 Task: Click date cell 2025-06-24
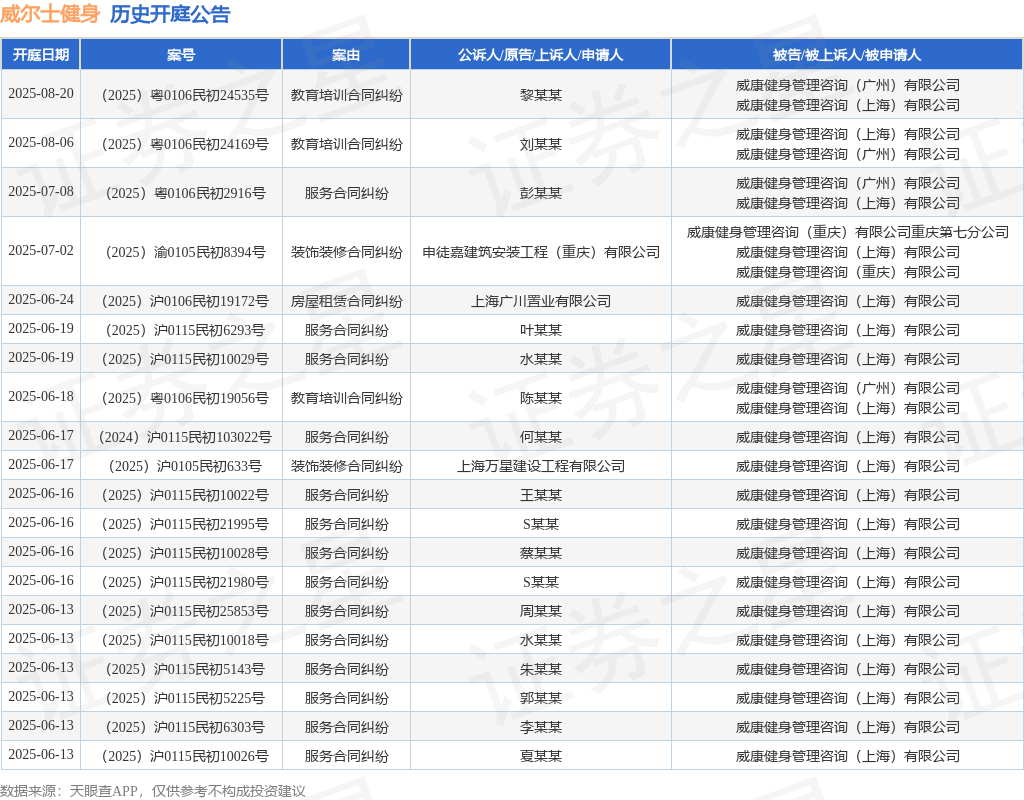click(40, 299)
